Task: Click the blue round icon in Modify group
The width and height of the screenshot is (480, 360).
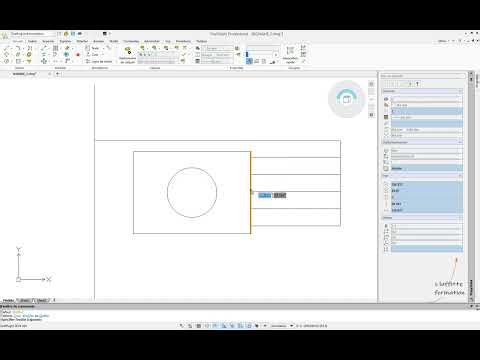Action: point(66,54)
